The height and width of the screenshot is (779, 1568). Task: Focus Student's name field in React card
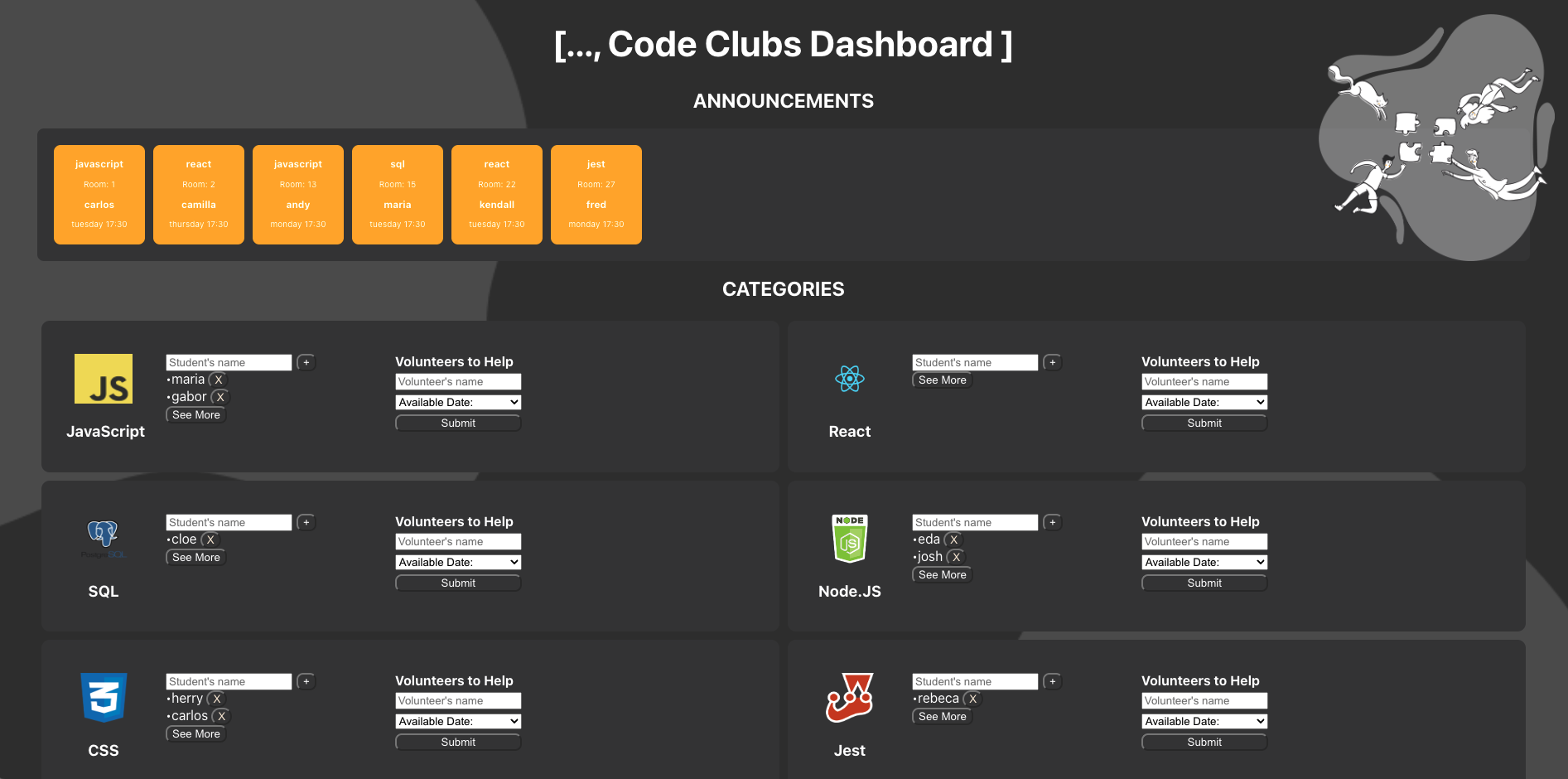point(976,362)
